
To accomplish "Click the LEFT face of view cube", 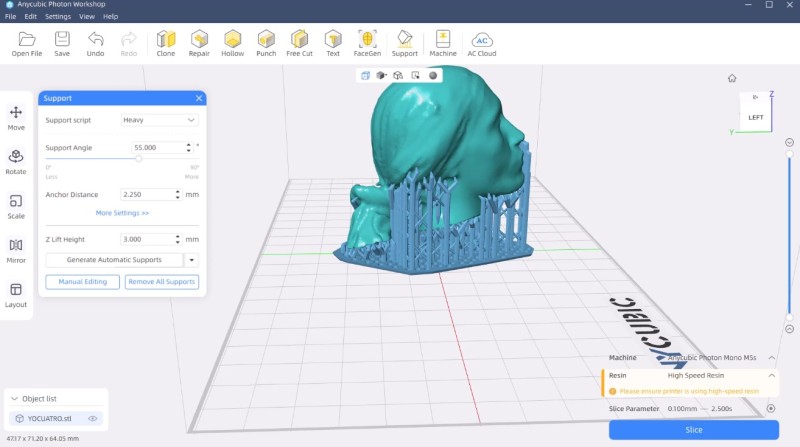I will (x=756, y=117).
